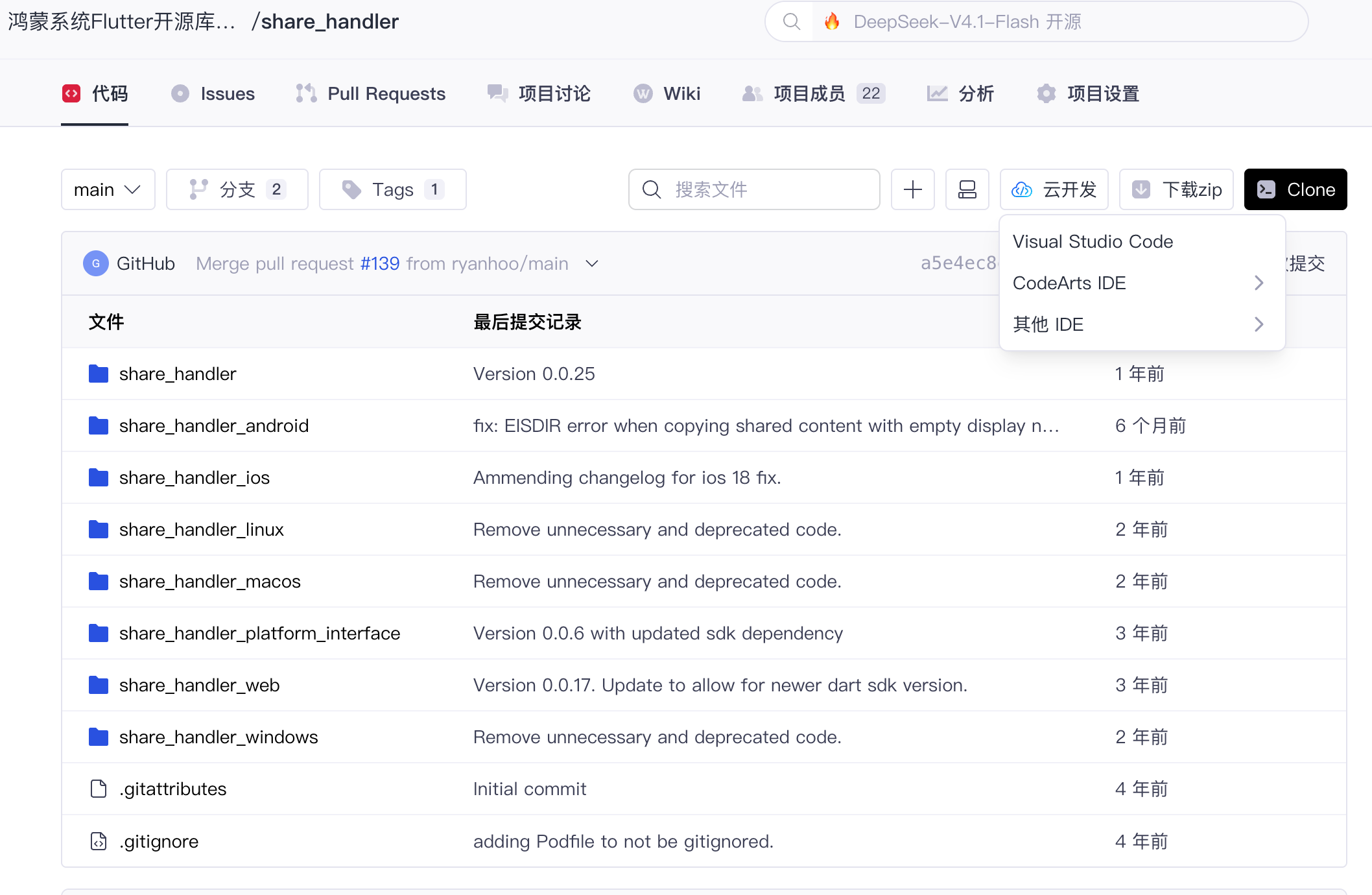Click the file icon beside .gitattributes
This screenshot has width=1372, height=895.
pyautogui.click(x=99, y=789)
